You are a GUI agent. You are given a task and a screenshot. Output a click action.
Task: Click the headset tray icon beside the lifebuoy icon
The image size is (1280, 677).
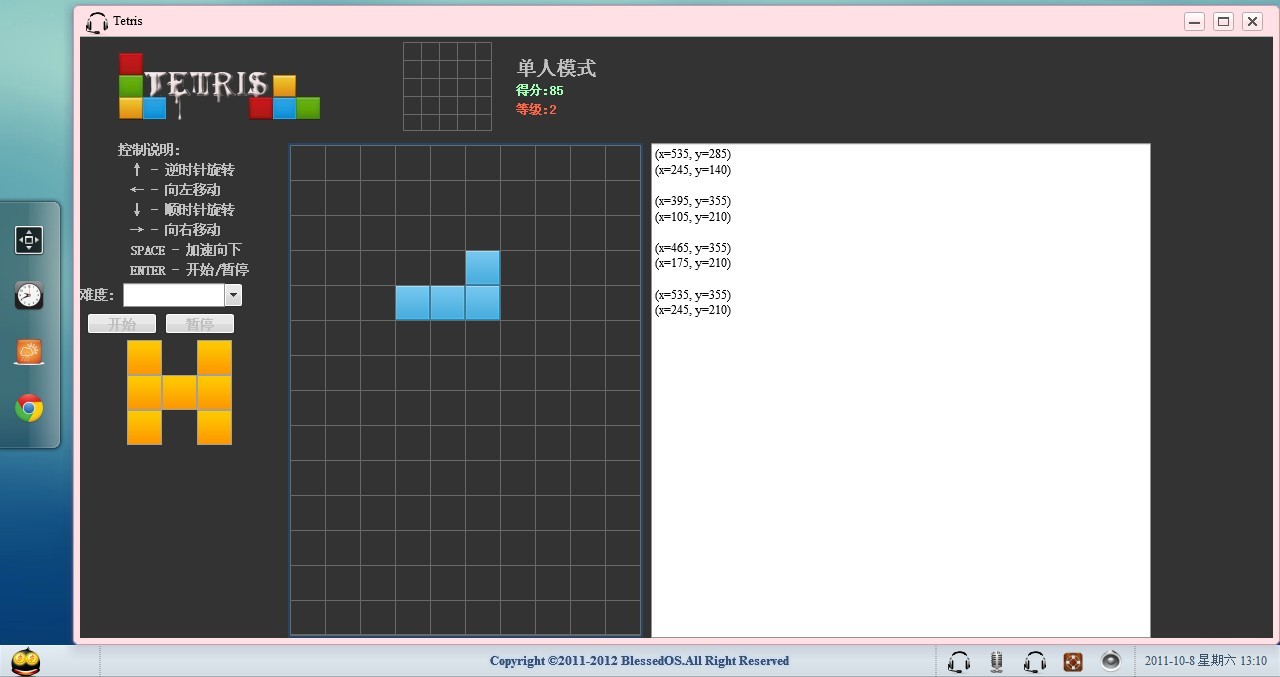[x=1035, y=661]
